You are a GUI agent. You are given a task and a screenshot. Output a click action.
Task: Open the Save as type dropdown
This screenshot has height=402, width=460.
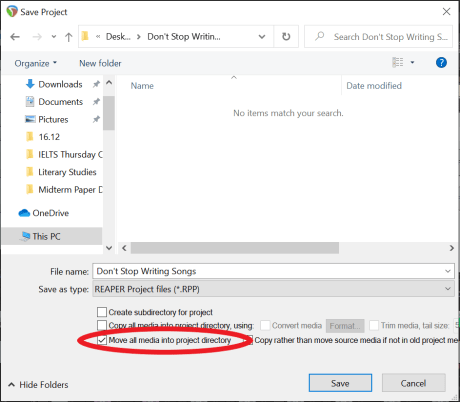(x=273, y=289)
